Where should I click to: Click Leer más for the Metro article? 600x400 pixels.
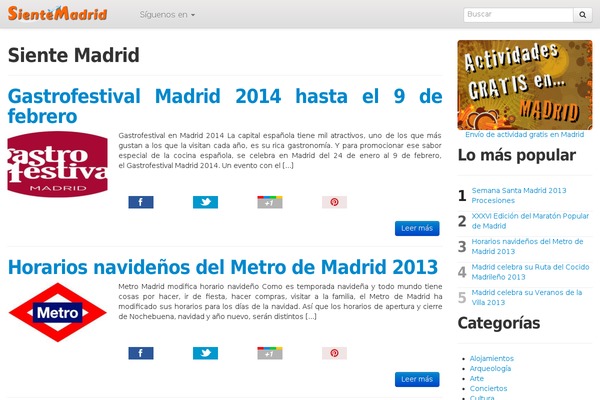click(417, 379)
